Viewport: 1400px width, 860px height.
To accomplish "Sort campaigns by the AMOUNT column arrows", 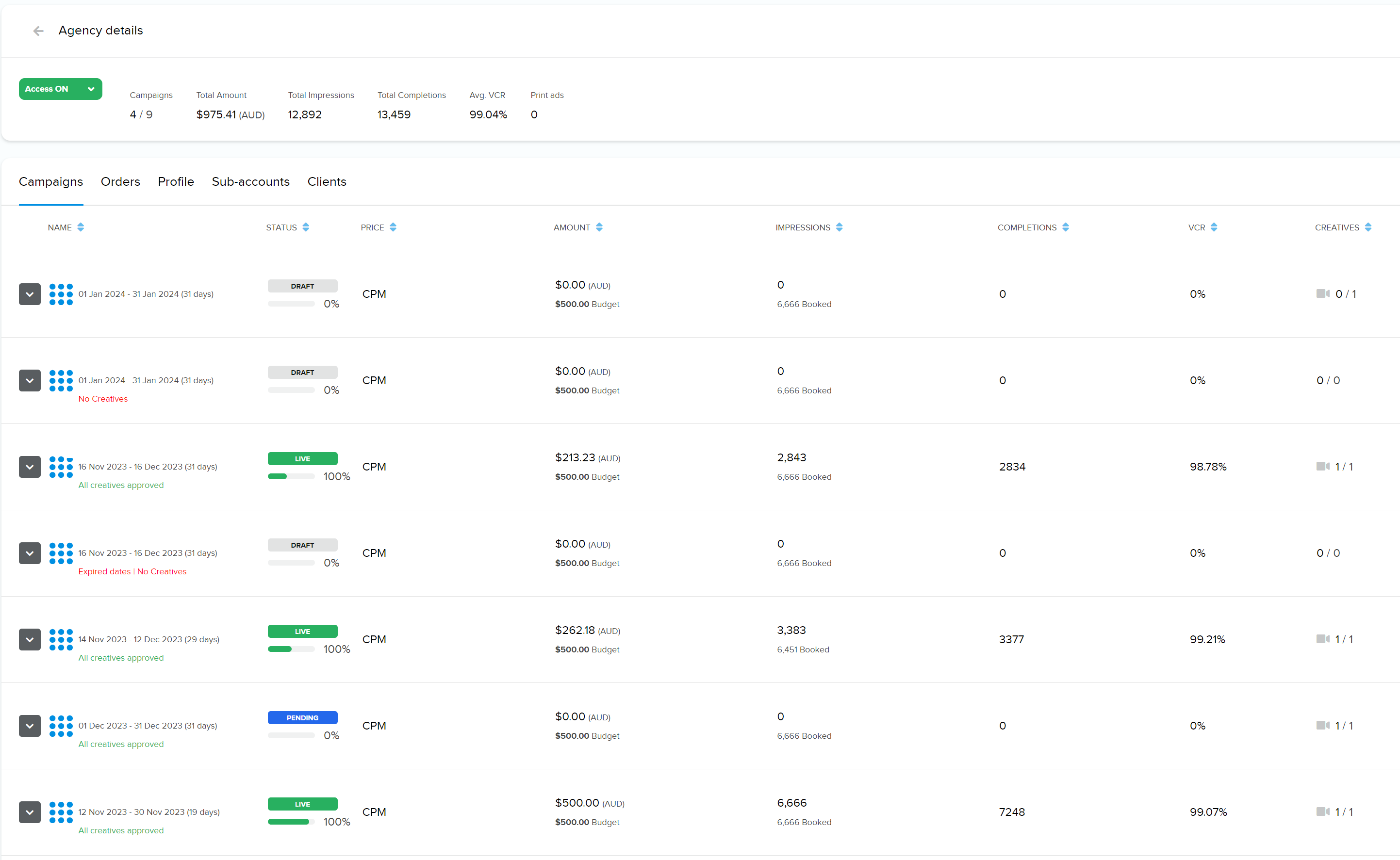I will (x=598, y=227).
